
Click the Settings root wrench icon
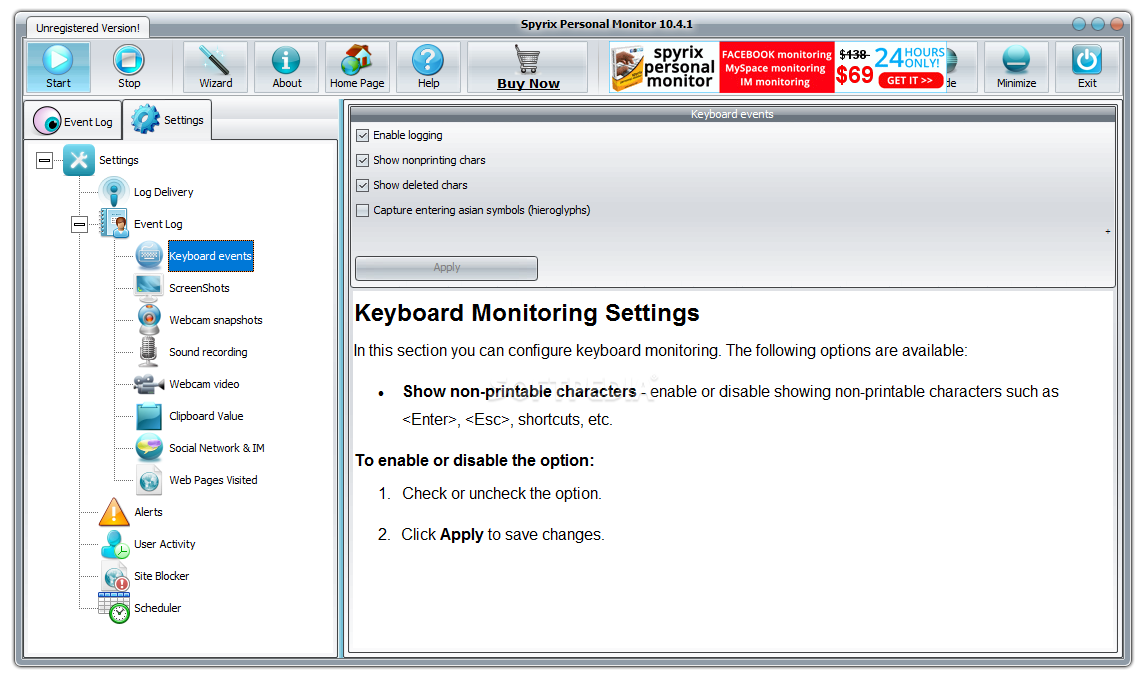79,159
